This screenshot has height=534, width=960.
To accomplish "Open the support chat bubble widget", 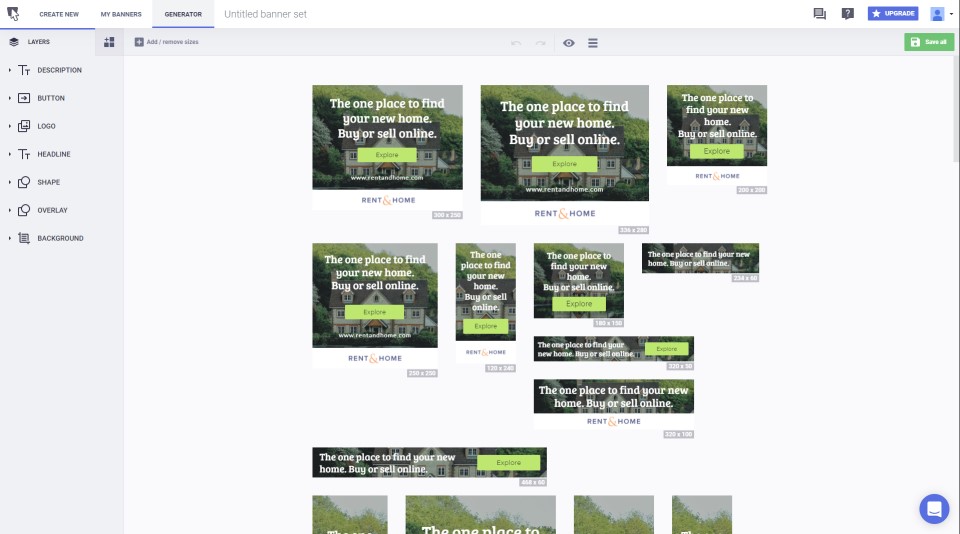I will point(934,508).
